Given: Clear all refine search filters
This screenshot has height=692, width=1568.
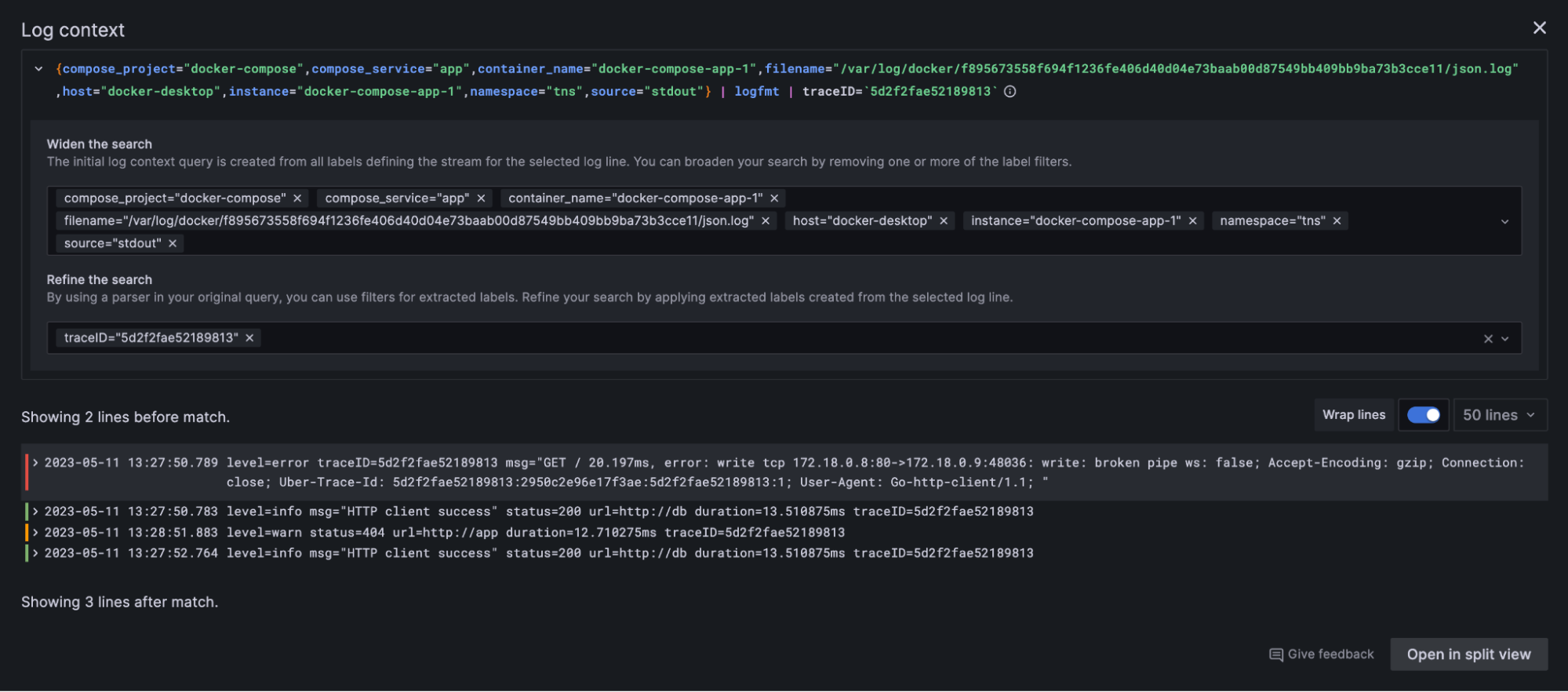Looking at the screenshot, I should [1488, 339].
